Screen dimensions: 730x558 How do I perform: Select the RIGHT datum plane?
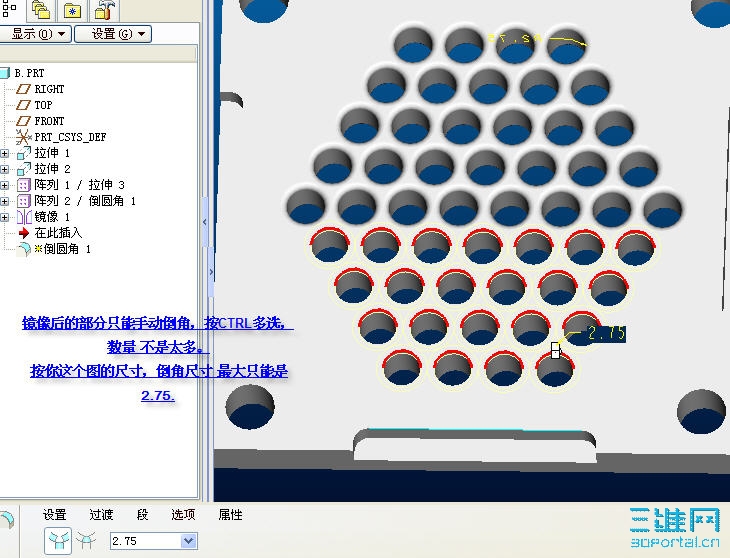click(49, 89)
